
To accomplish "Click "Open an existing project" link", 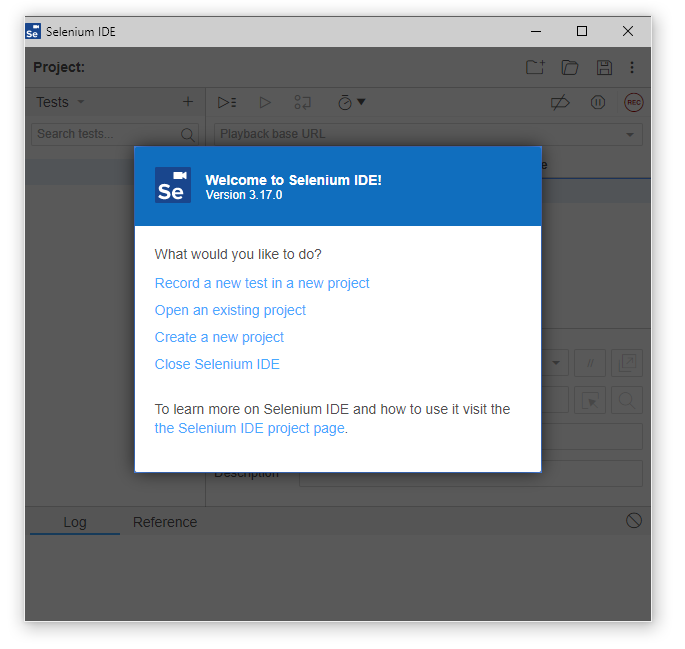I will 230,310.
